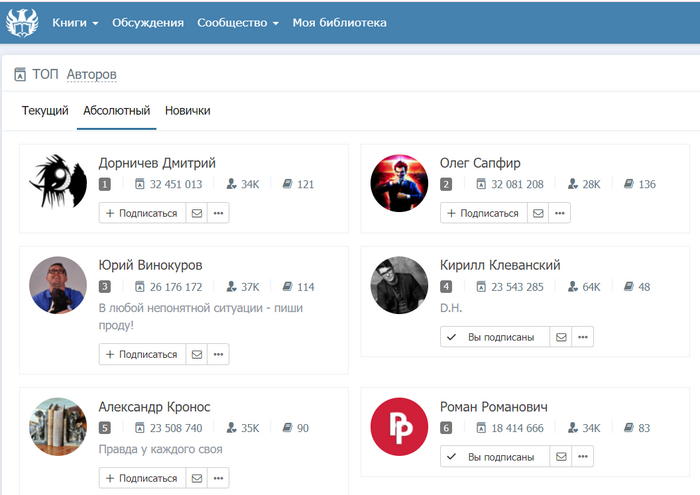This screenshot has height=495, width=700.
Task: Open more options for Роман Романович
Action: tap(583, 456)
